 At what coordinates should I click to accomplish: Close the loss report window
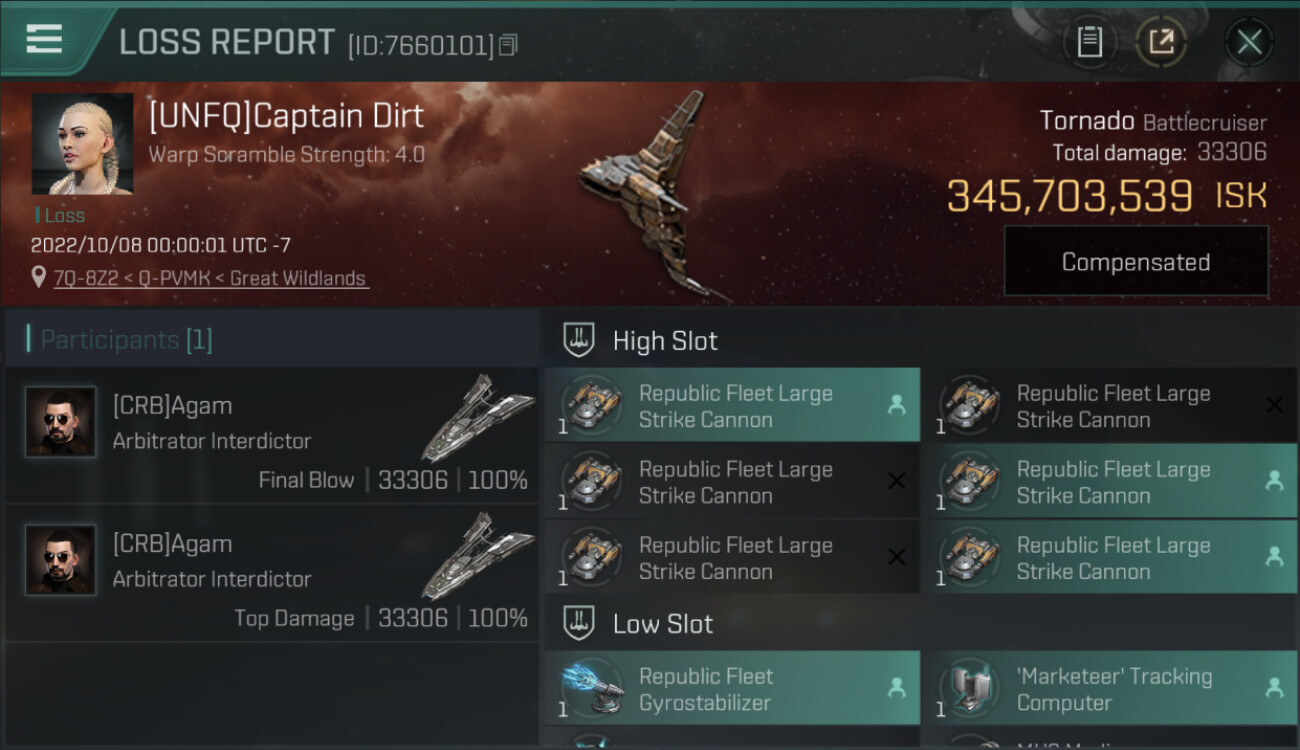(1249, 42)
